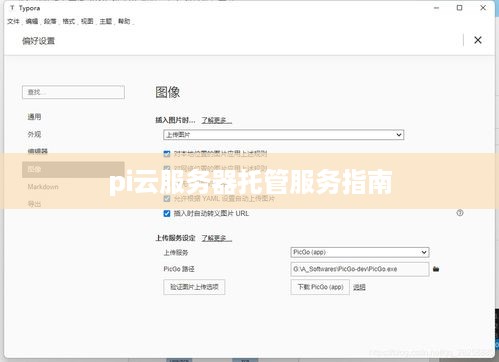Click 验证图片上传选项 button
Viewport: 499px width, 362px height.
pyautogui.click(x=194, y=287)
